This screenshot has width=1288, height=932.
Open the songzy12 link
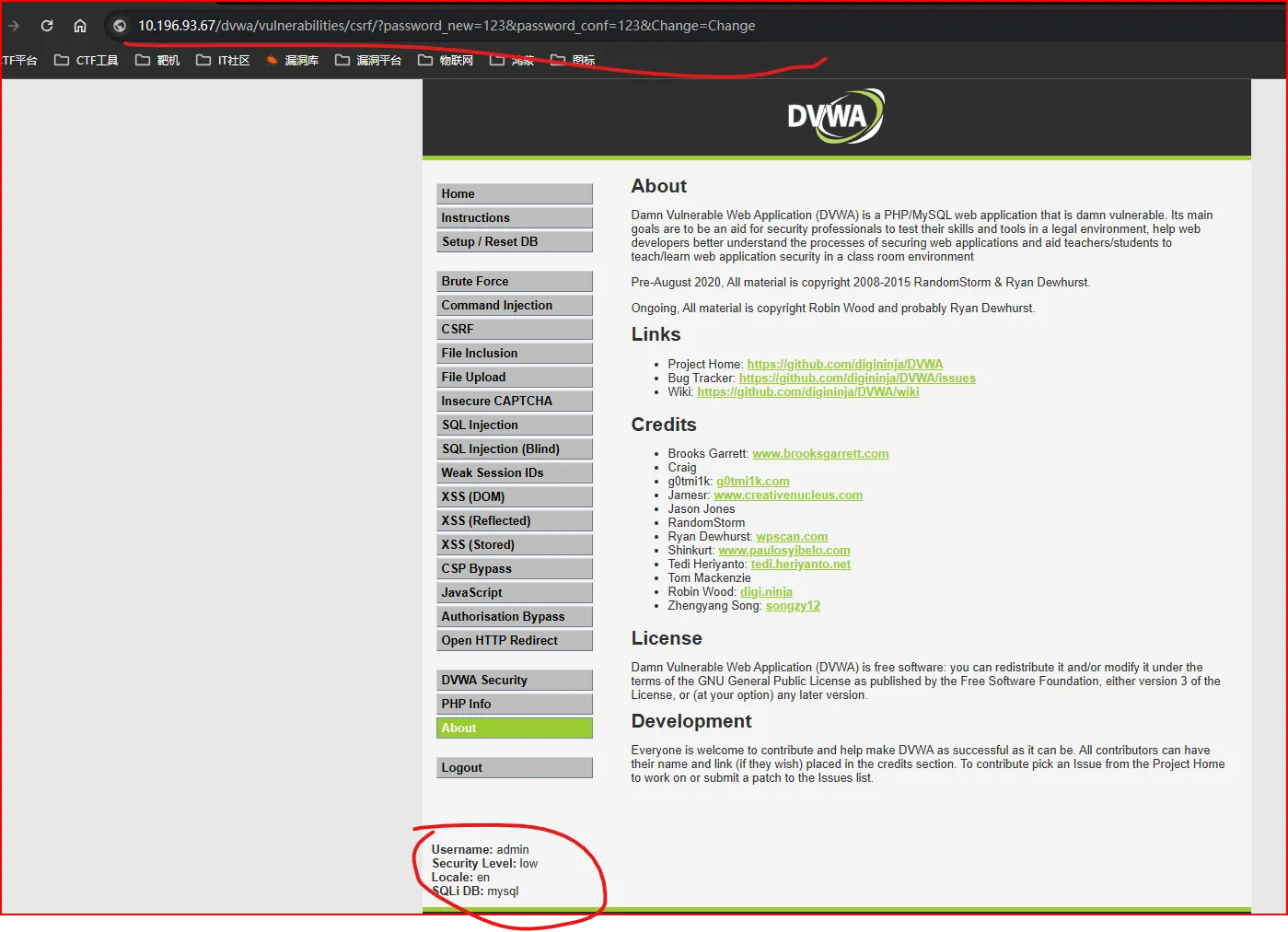[793, 606]
